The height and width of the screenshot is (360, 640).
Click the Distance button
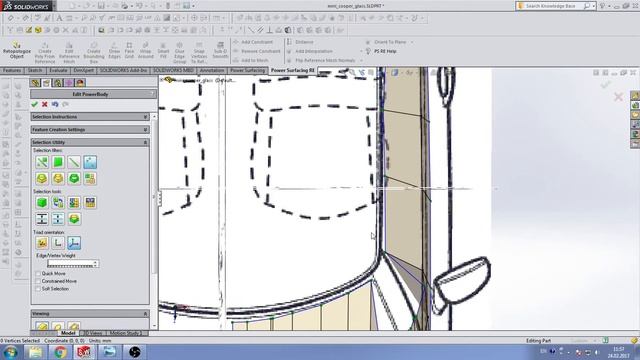pyautogui.click(x=300, y=42)
